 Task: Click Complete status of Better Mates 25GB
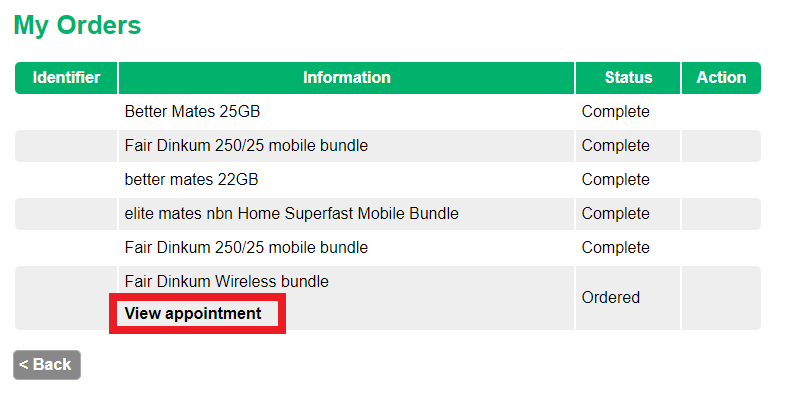(615, 112)
